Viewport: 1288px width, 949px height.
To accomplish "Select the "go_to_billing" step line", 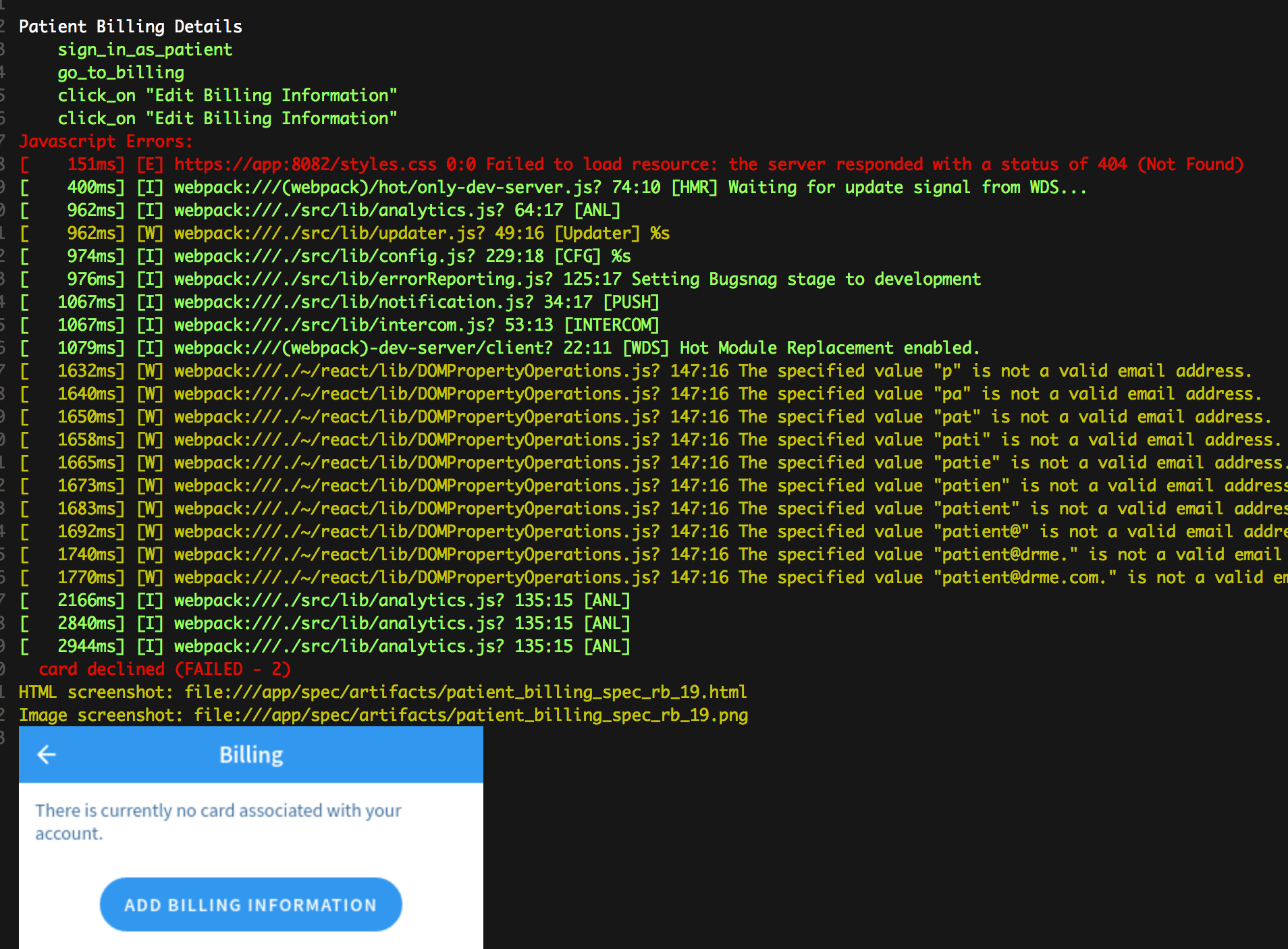I will (x=121, y=72).
